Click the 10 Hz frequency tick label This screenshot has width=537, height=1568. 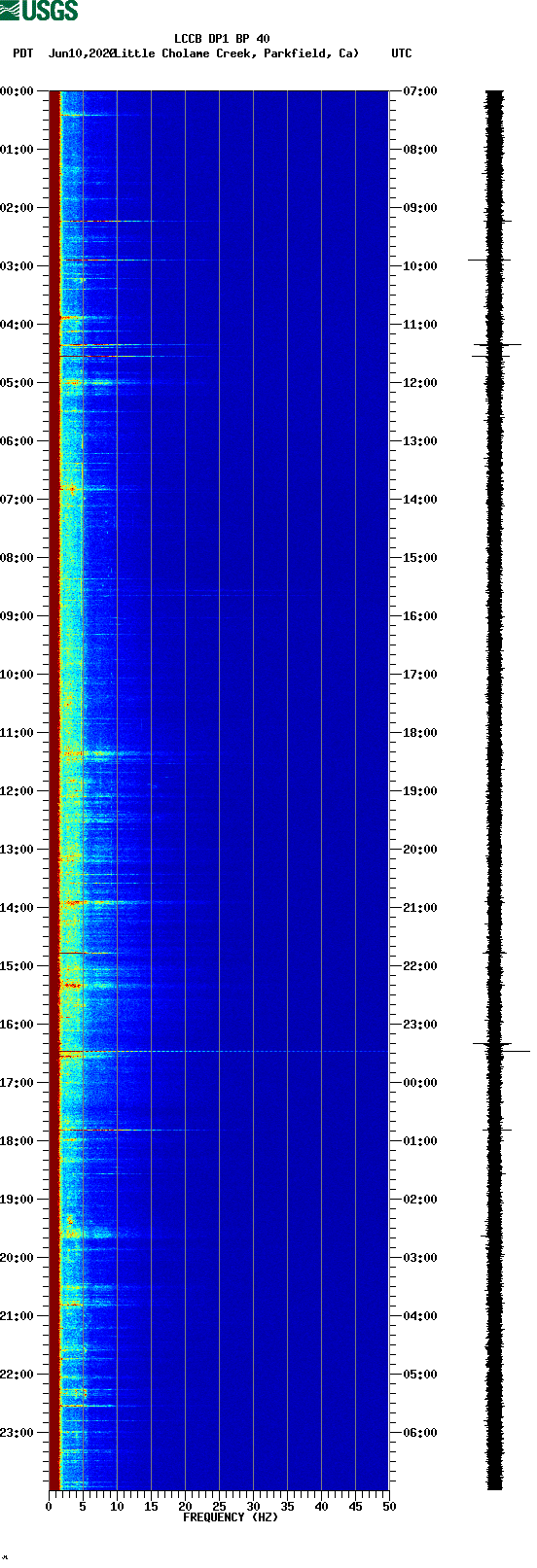click(x=117, y=1507)
